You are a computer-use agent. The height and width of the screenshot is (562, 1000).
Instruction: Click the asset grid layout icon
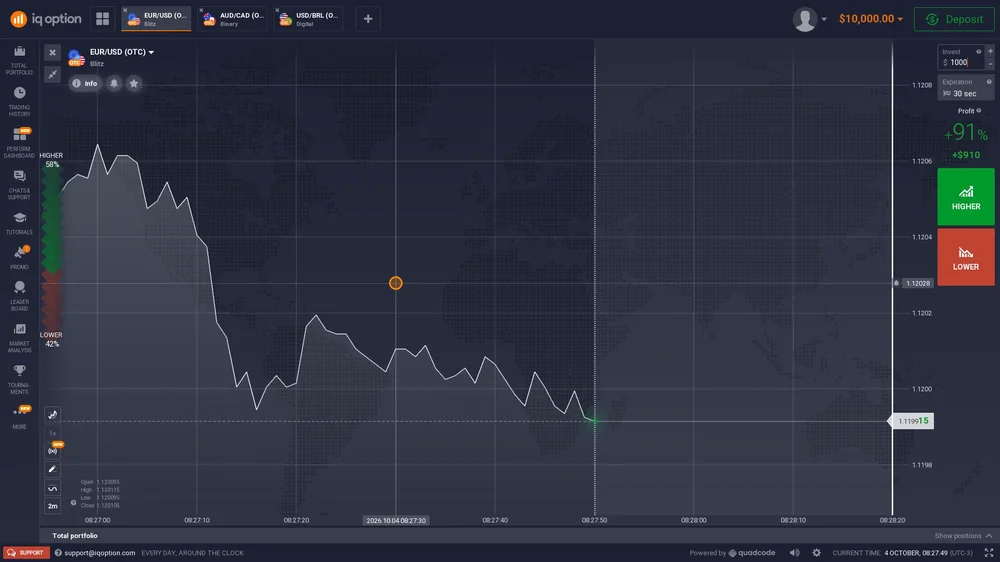(103, 18)
